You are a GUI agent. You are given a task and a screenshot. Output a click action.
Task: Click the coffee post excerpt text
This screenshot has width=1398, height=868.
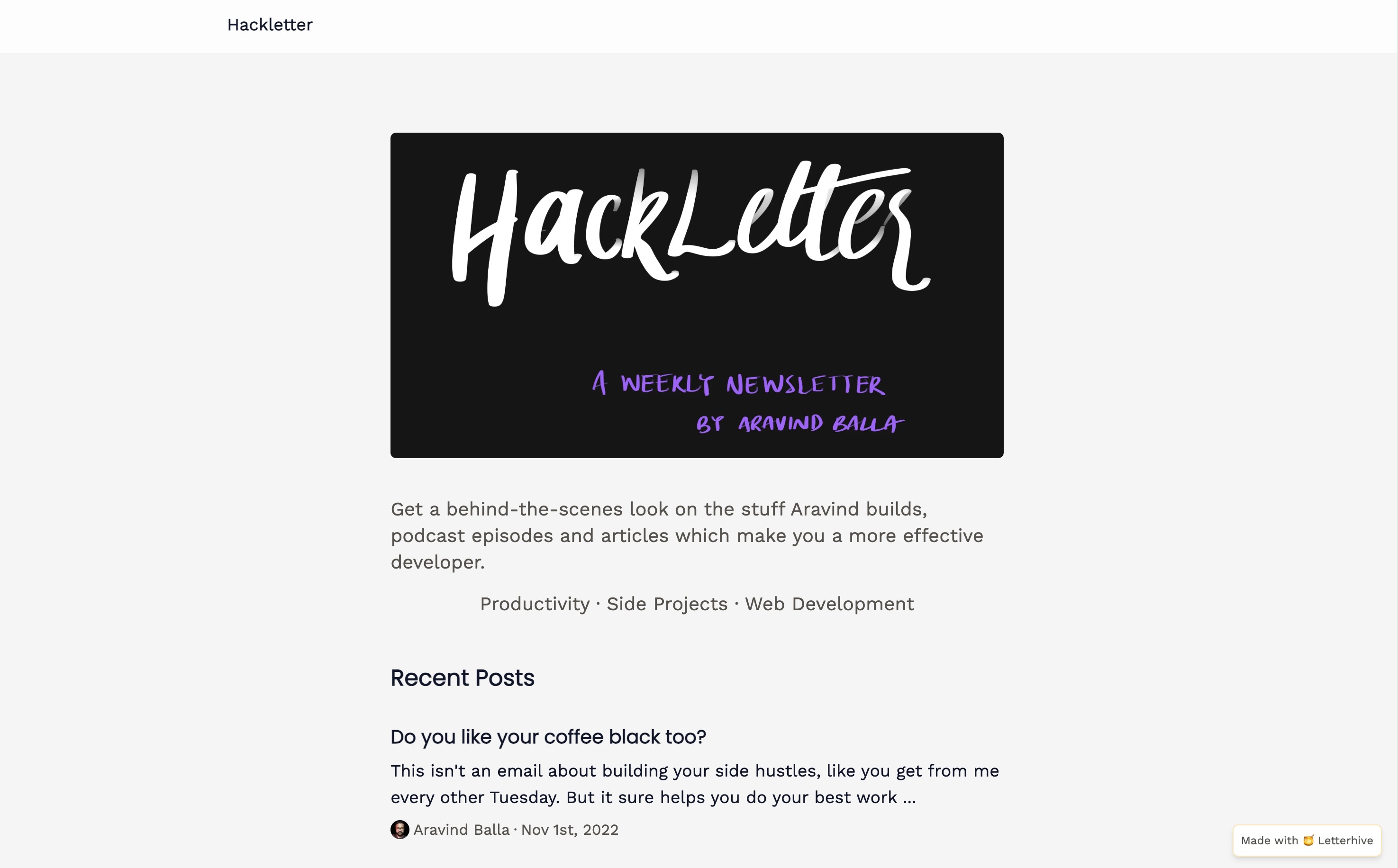694,784
